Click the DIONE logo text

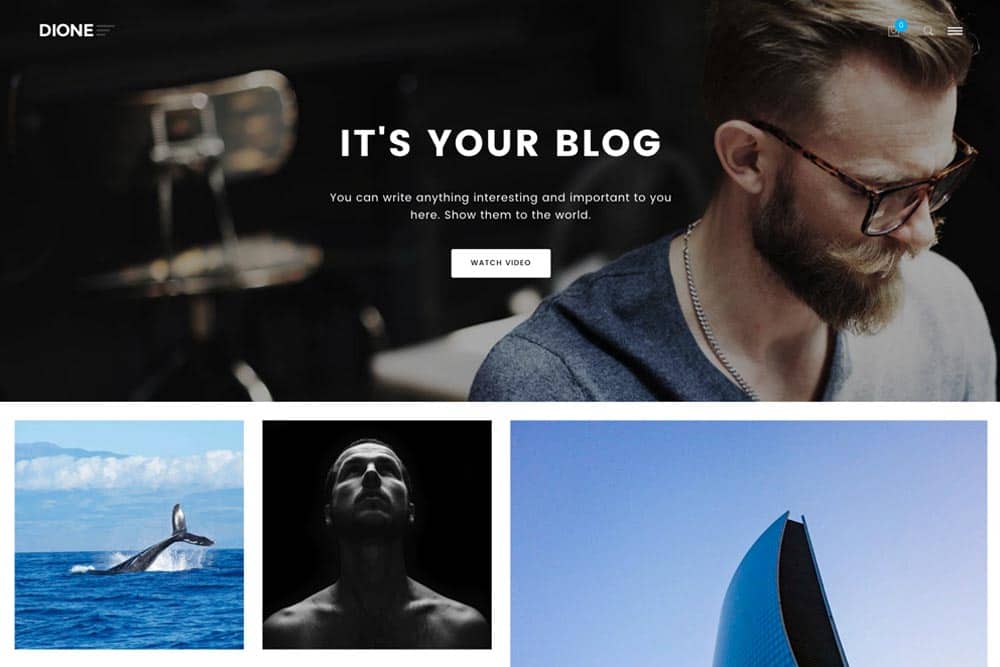(66, 31)
